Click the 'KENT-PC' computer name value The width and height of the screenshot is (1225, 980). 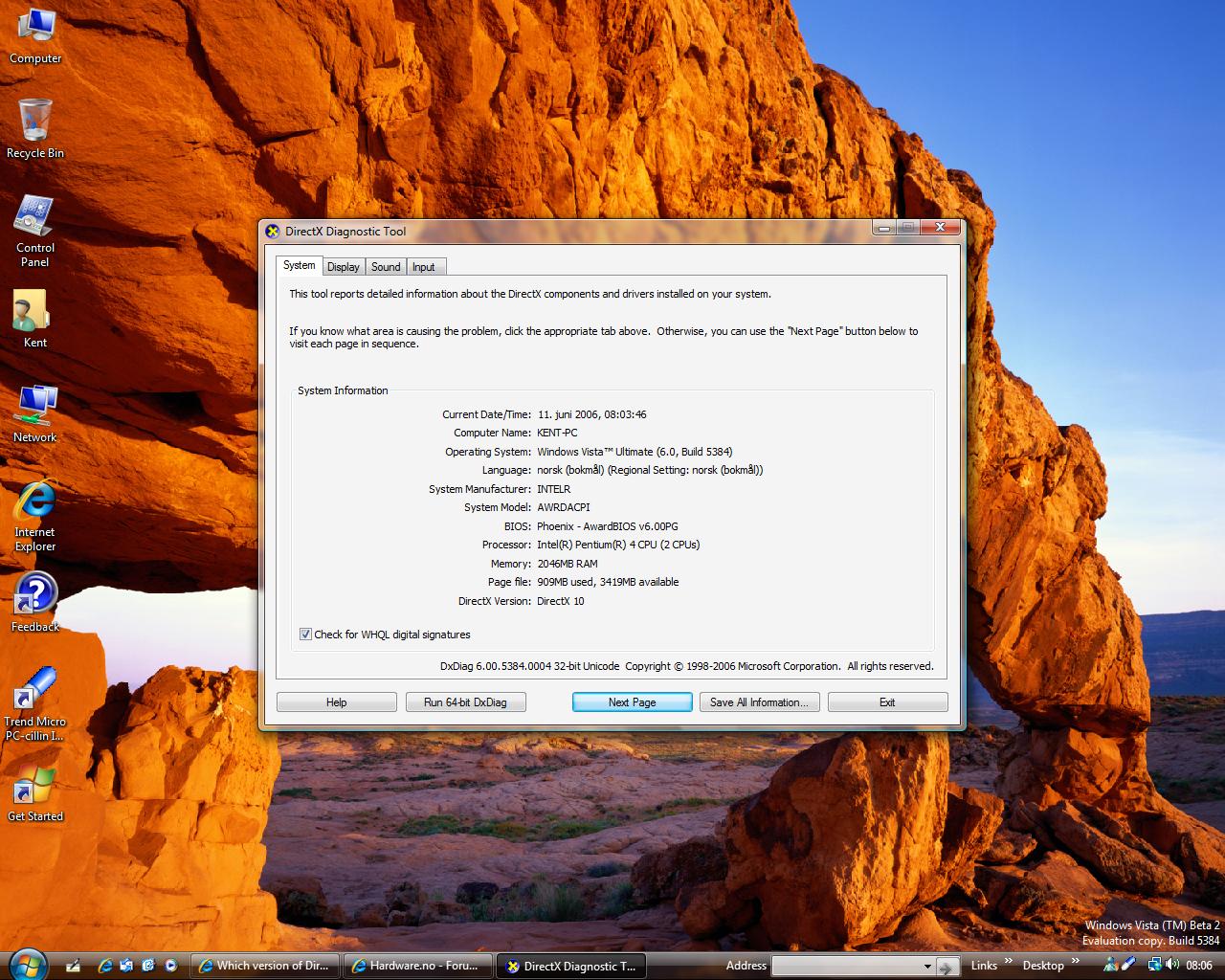click(x=557, y=433)
